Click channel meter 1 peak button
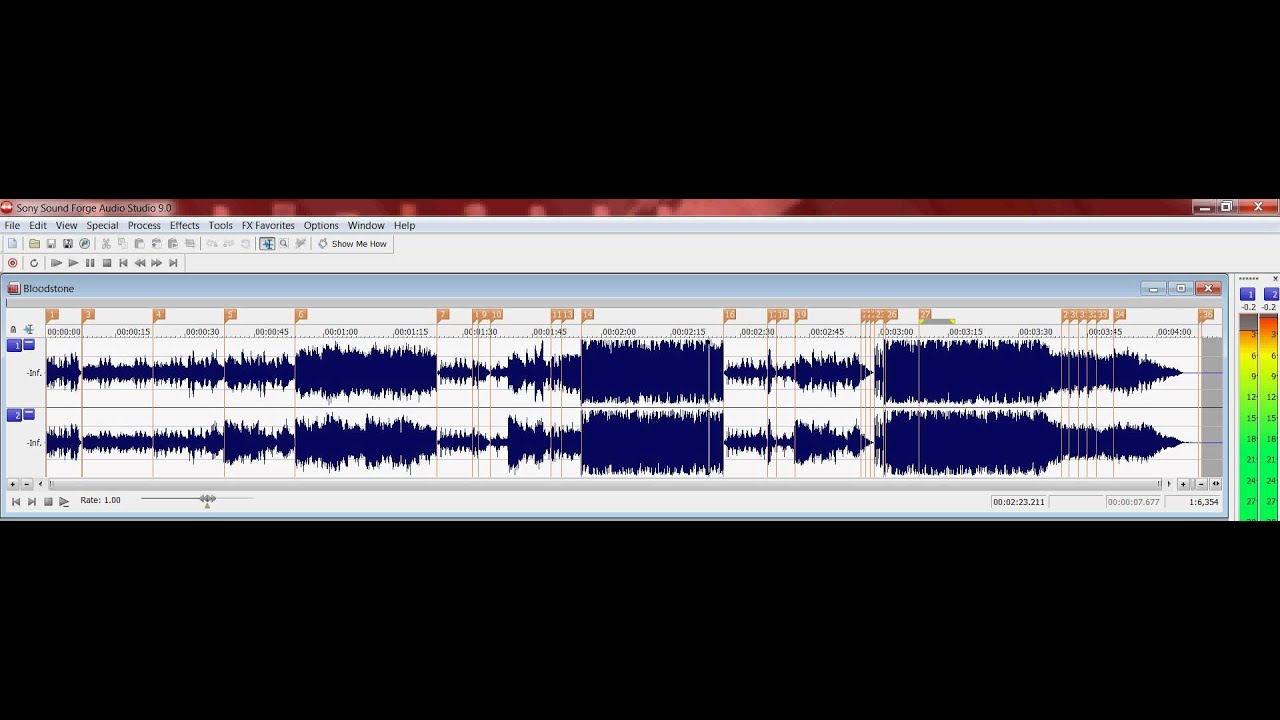Viewport: 1280px width, 720px height. 1248,294
